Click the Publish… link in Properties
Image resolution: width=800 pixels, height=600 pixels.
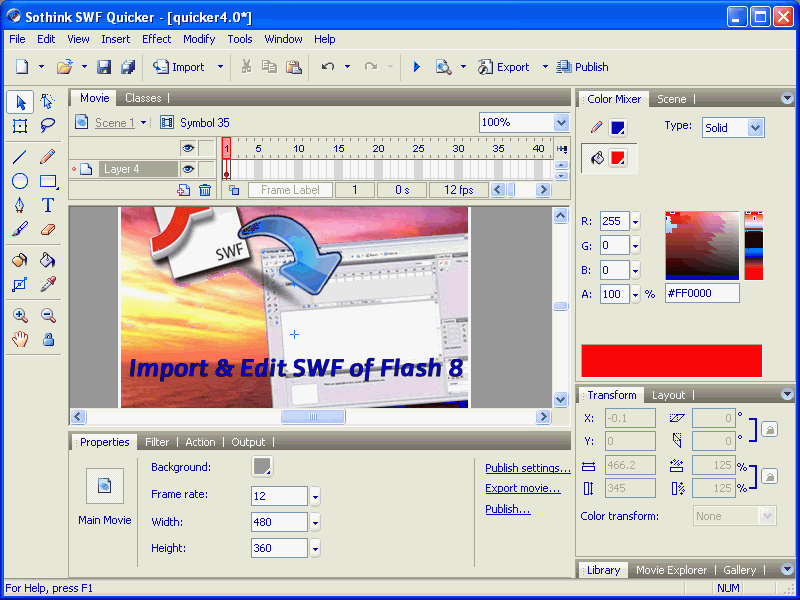pos(508,509)
